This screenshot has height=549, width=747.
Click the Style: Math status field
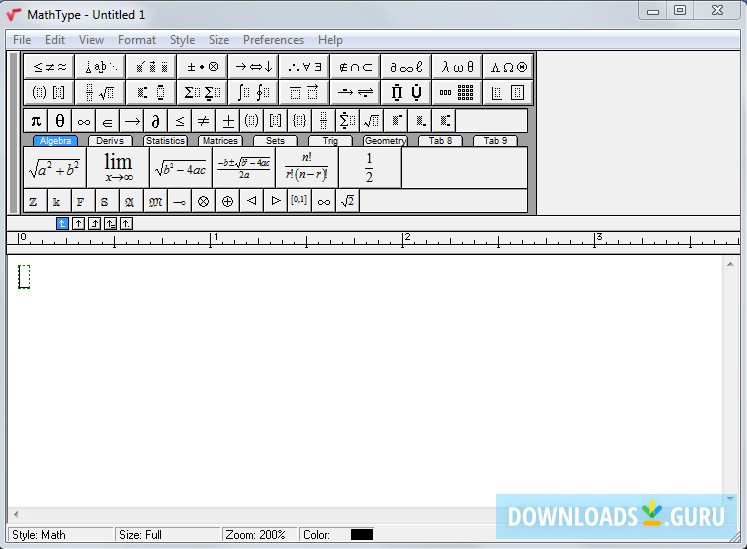click(61, 535)
